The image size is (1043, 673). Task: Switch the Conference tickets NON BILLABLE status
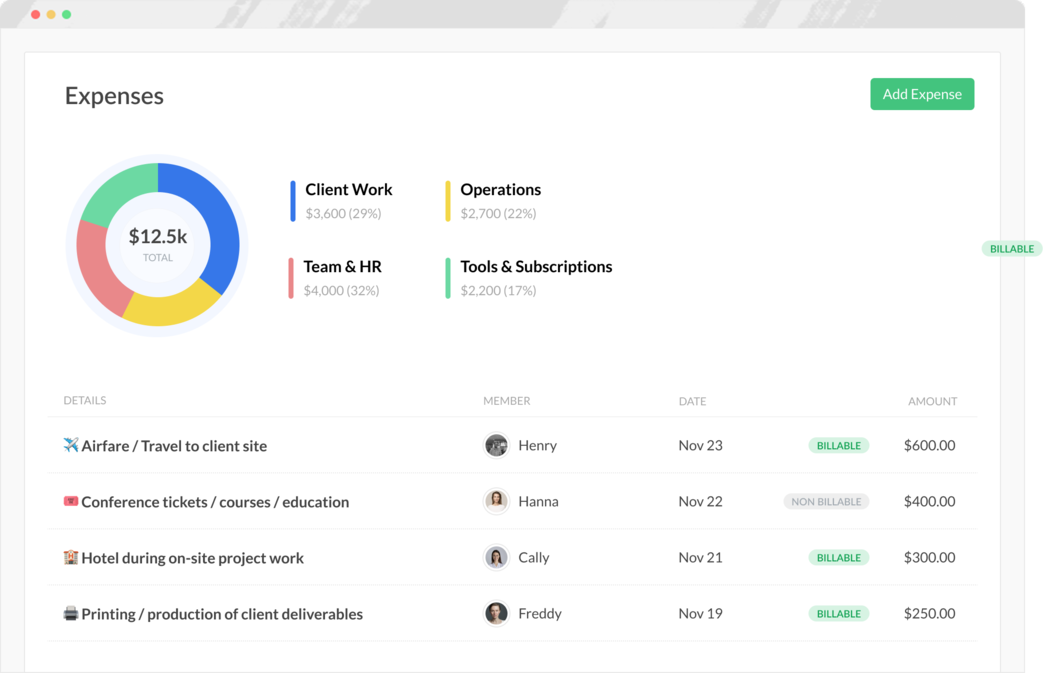pyautogui.click(x=826, y=501)
